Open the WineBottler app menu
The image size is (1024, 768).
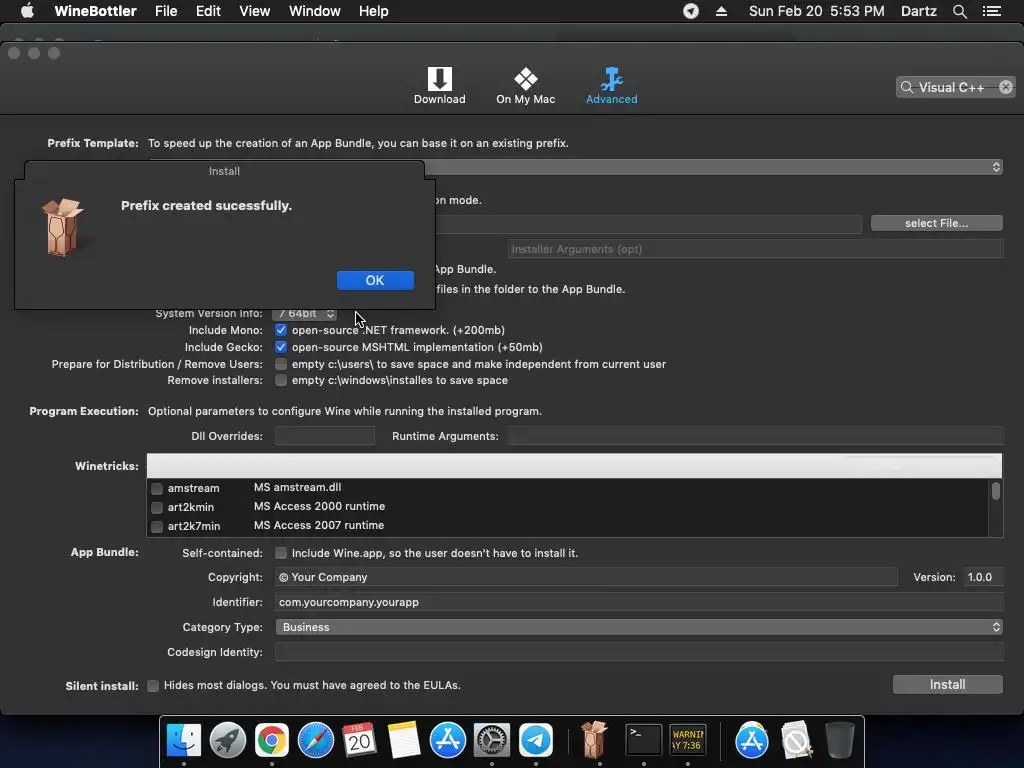(95, 11)
